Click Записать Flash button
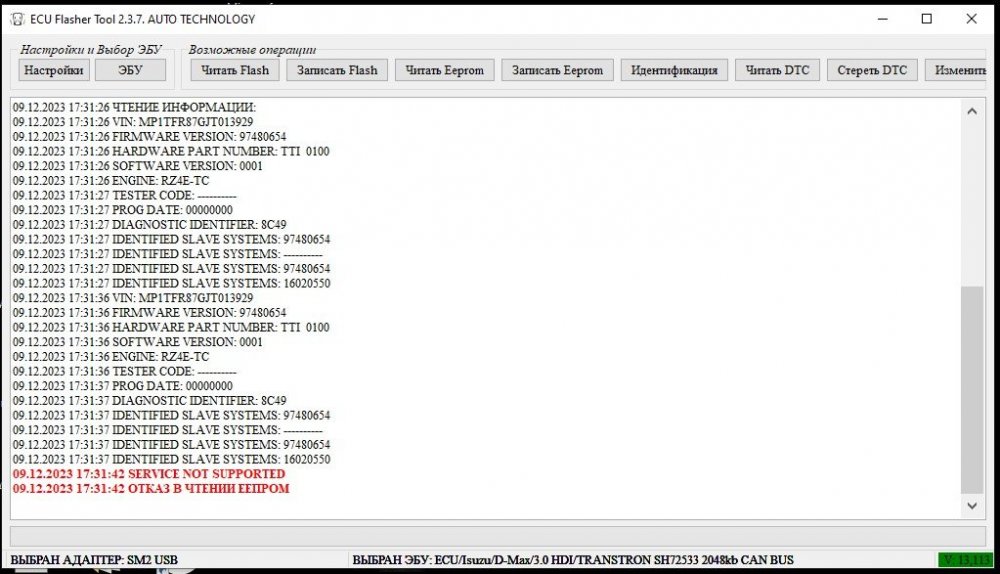Viewport: 1000px width, 574px height. coord(337,70)
